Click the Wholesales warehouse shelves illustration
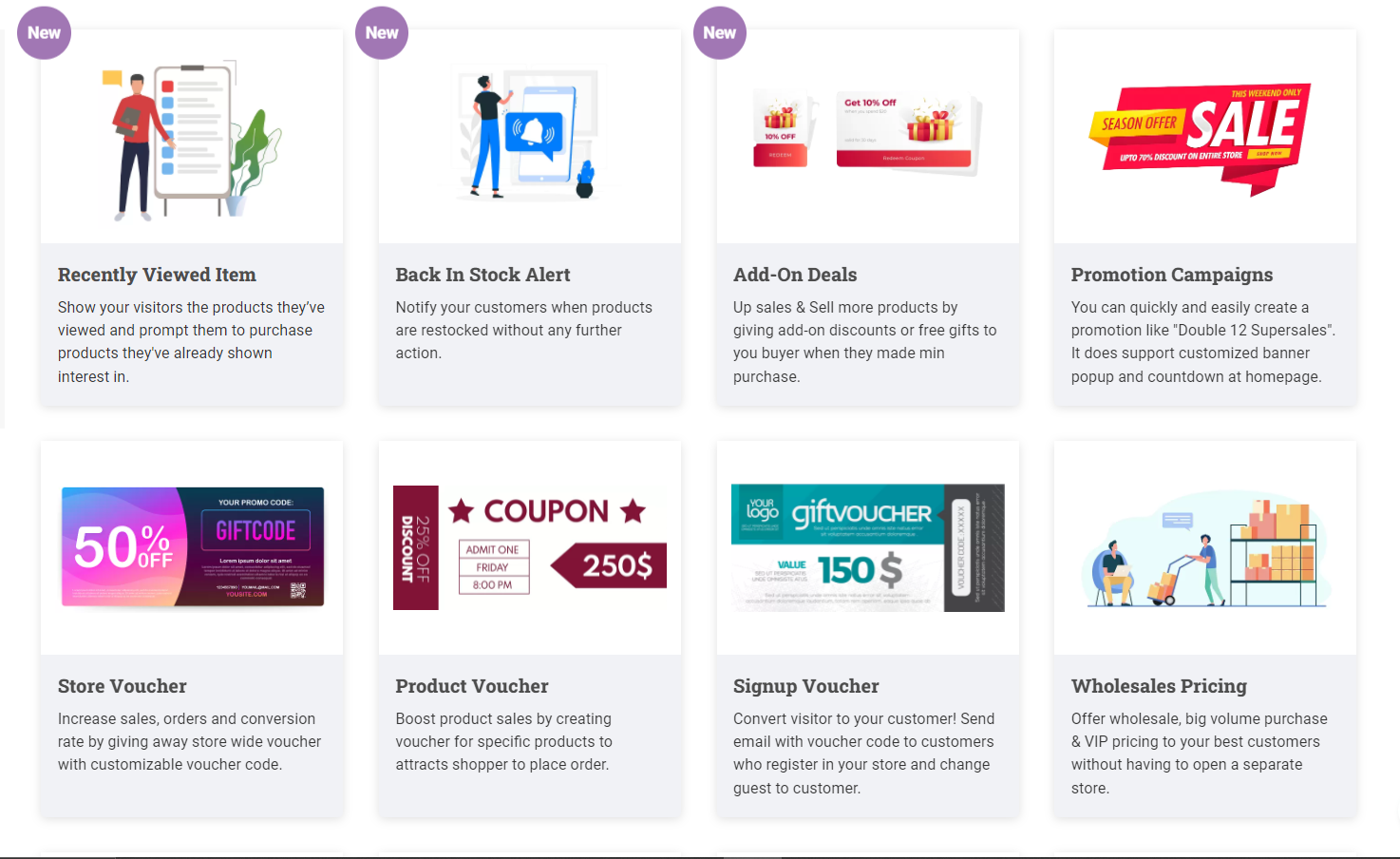1400x859 pixels. (x=1204, y=550)
